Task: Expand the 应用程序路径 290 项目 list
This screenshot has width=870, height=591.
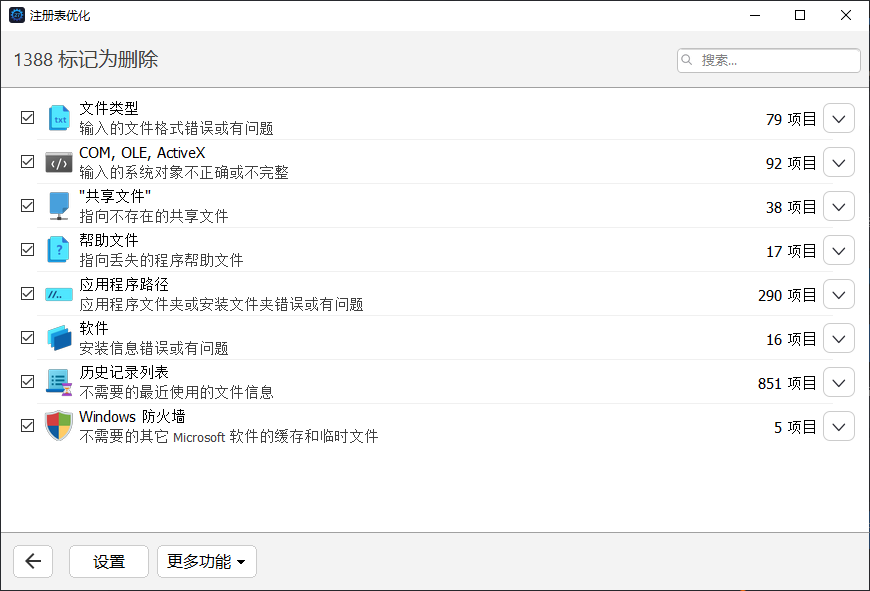Action: pos(838,294)
